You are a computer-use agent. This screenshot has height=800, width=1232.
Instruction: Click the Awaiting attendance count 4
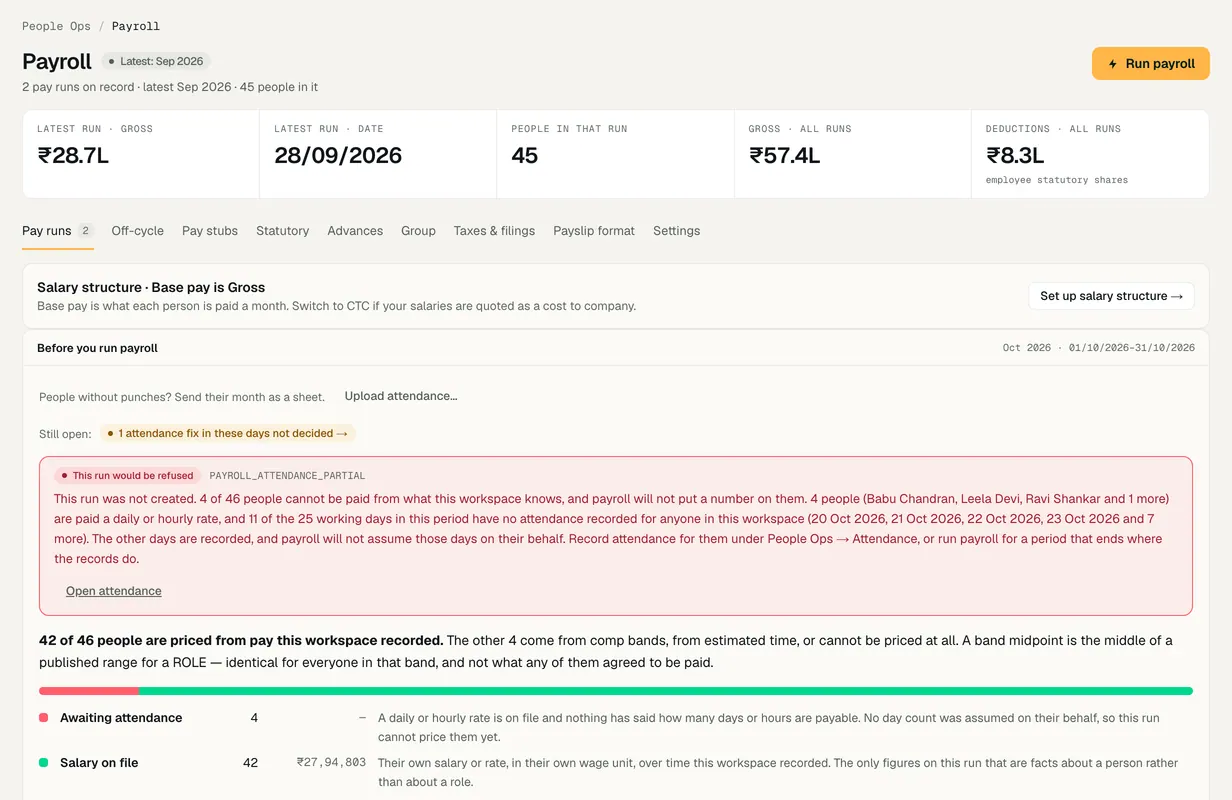coord(254,718)
